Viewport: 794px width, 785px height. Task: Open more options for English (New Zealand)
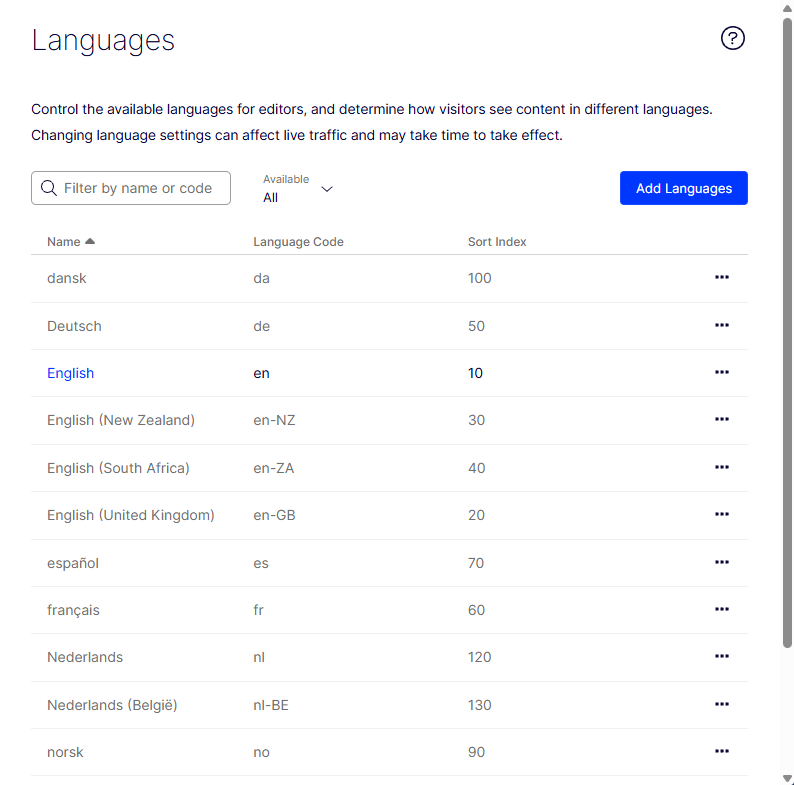pyautogui.click(x=722, y=419)
